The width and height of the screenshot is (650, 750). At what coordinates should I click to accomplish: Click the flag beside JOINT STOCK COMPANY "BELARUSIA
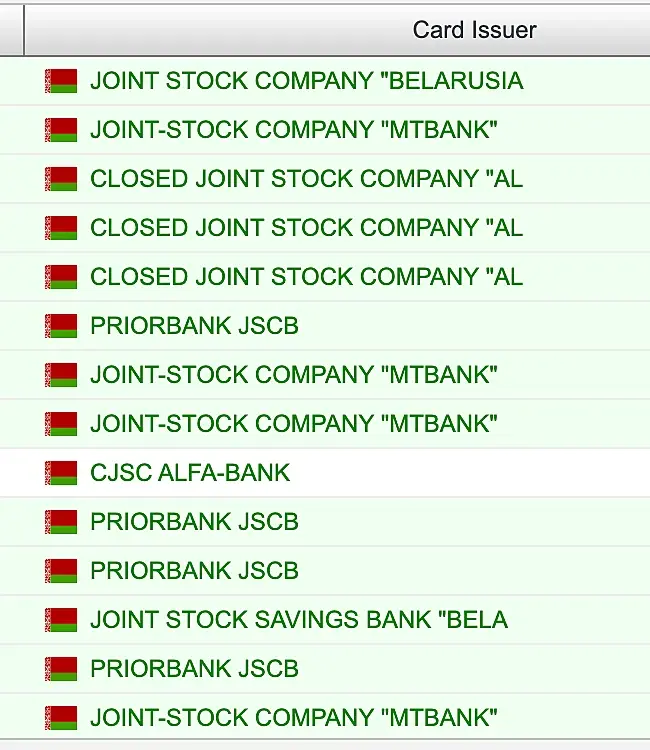61,81
